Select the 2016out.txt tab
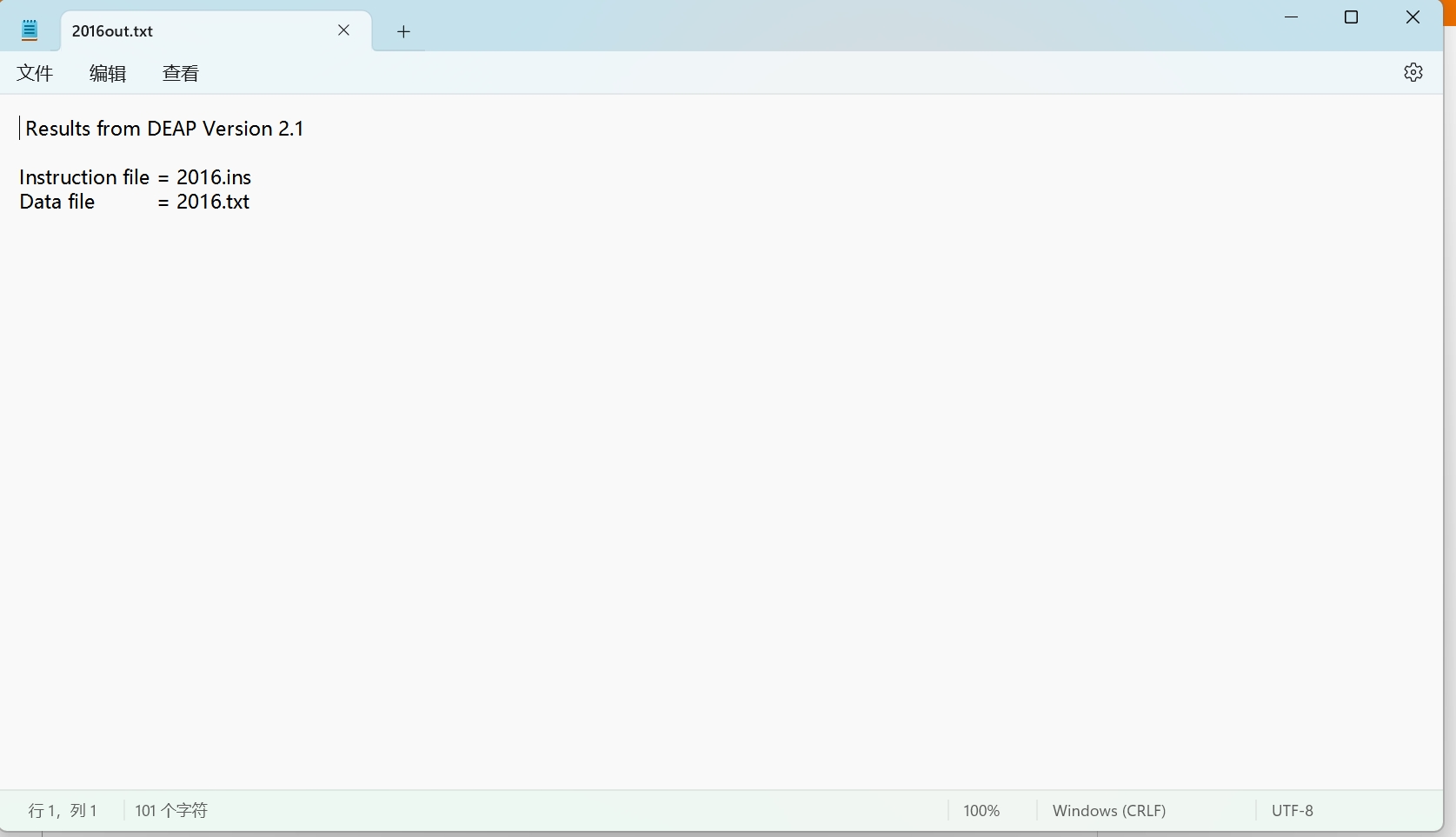 pyautogui.click(x=216, y=31)
